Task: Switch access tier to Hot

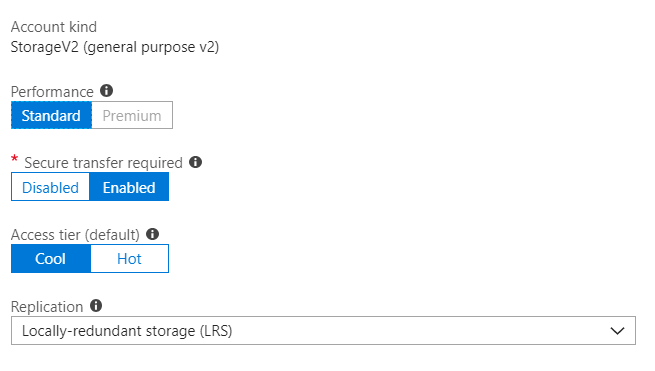Action: click(129, 259)
